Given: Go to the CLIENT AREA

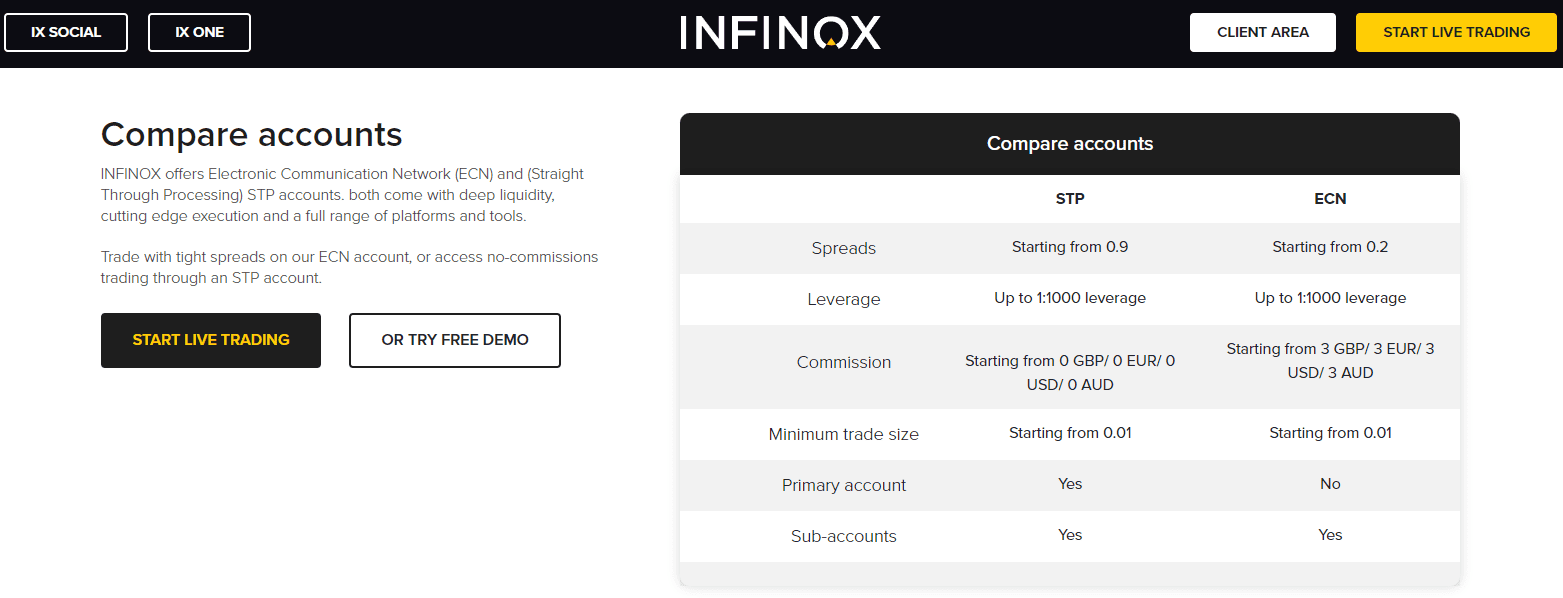Looking at the screenshot, I should click(x=1262, y=32).
